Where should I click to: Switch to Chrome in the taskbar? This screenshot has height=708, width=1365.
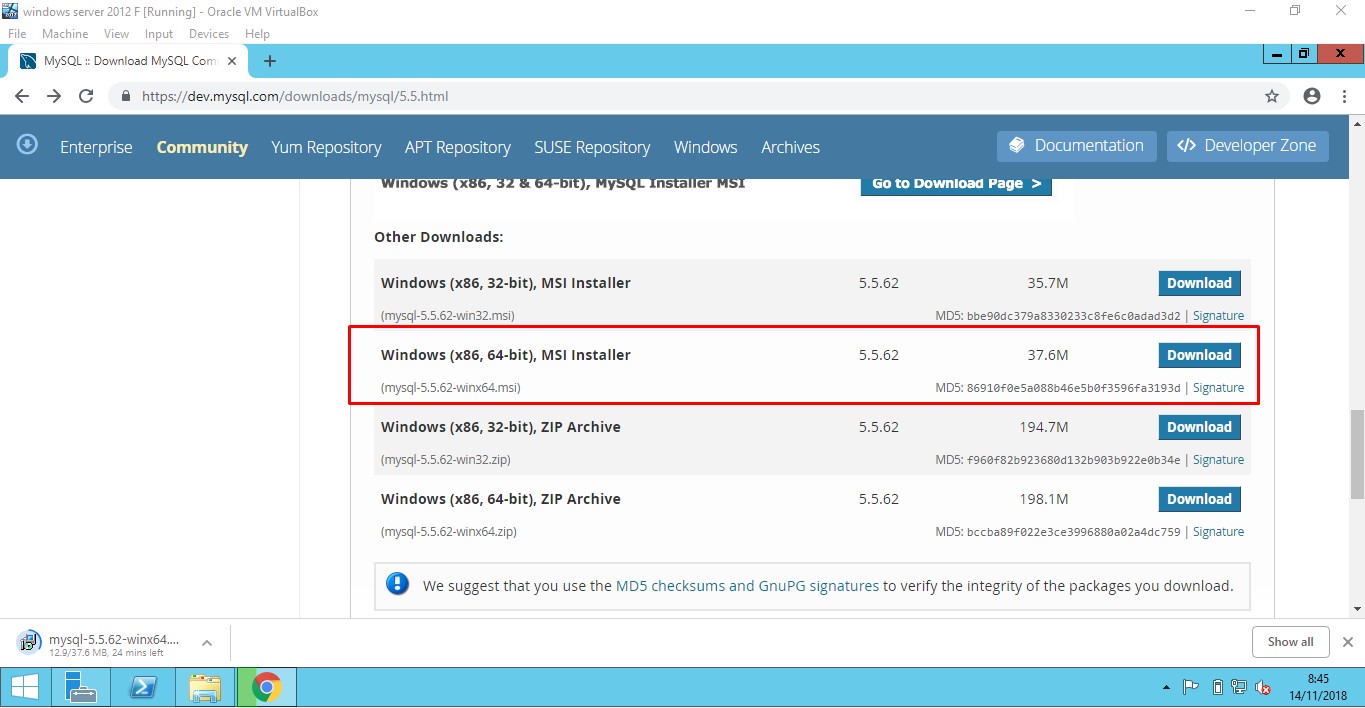tap(266, 688)
